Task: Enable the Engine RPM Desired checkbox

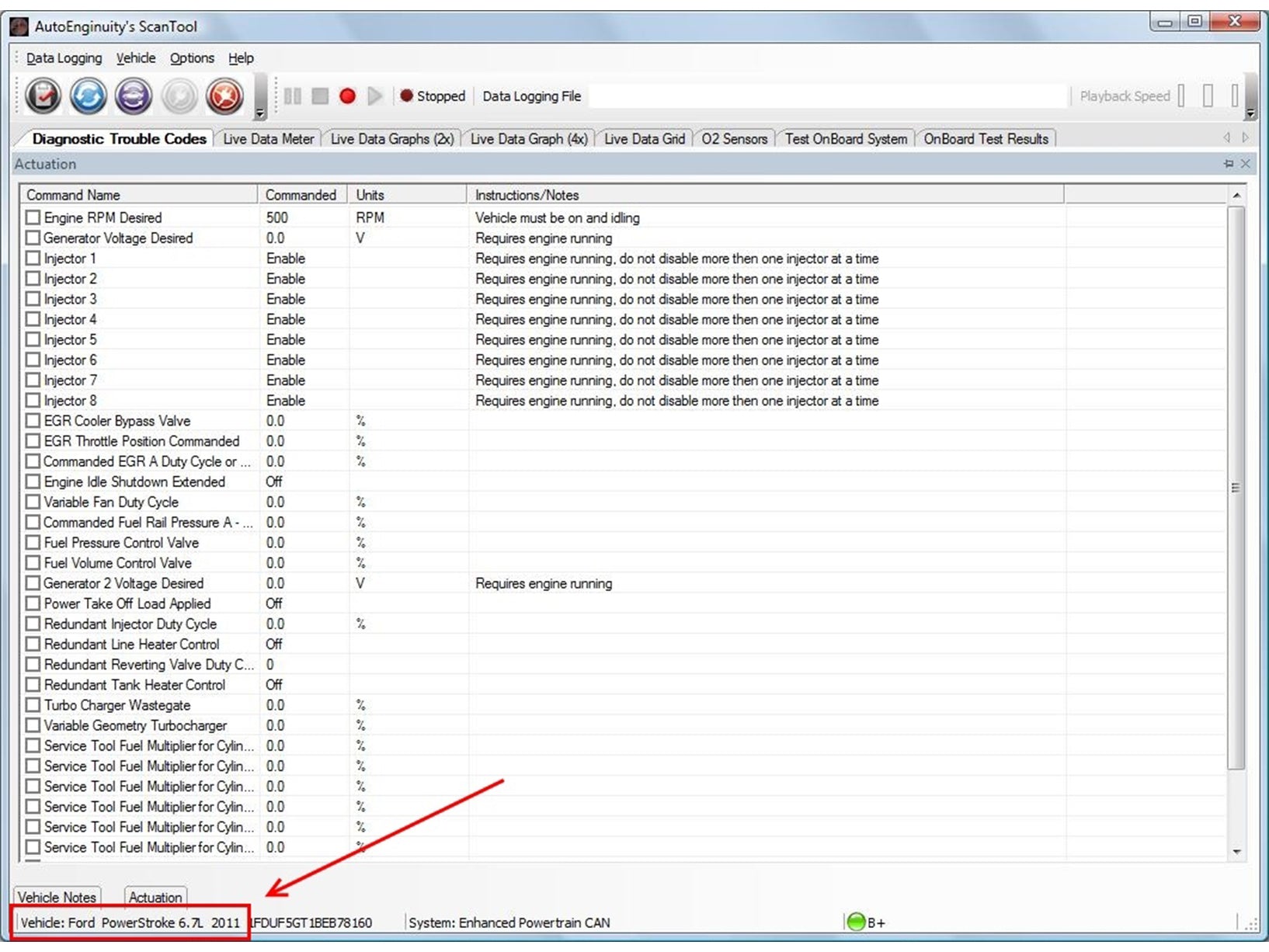Action: tap(33, 217)
